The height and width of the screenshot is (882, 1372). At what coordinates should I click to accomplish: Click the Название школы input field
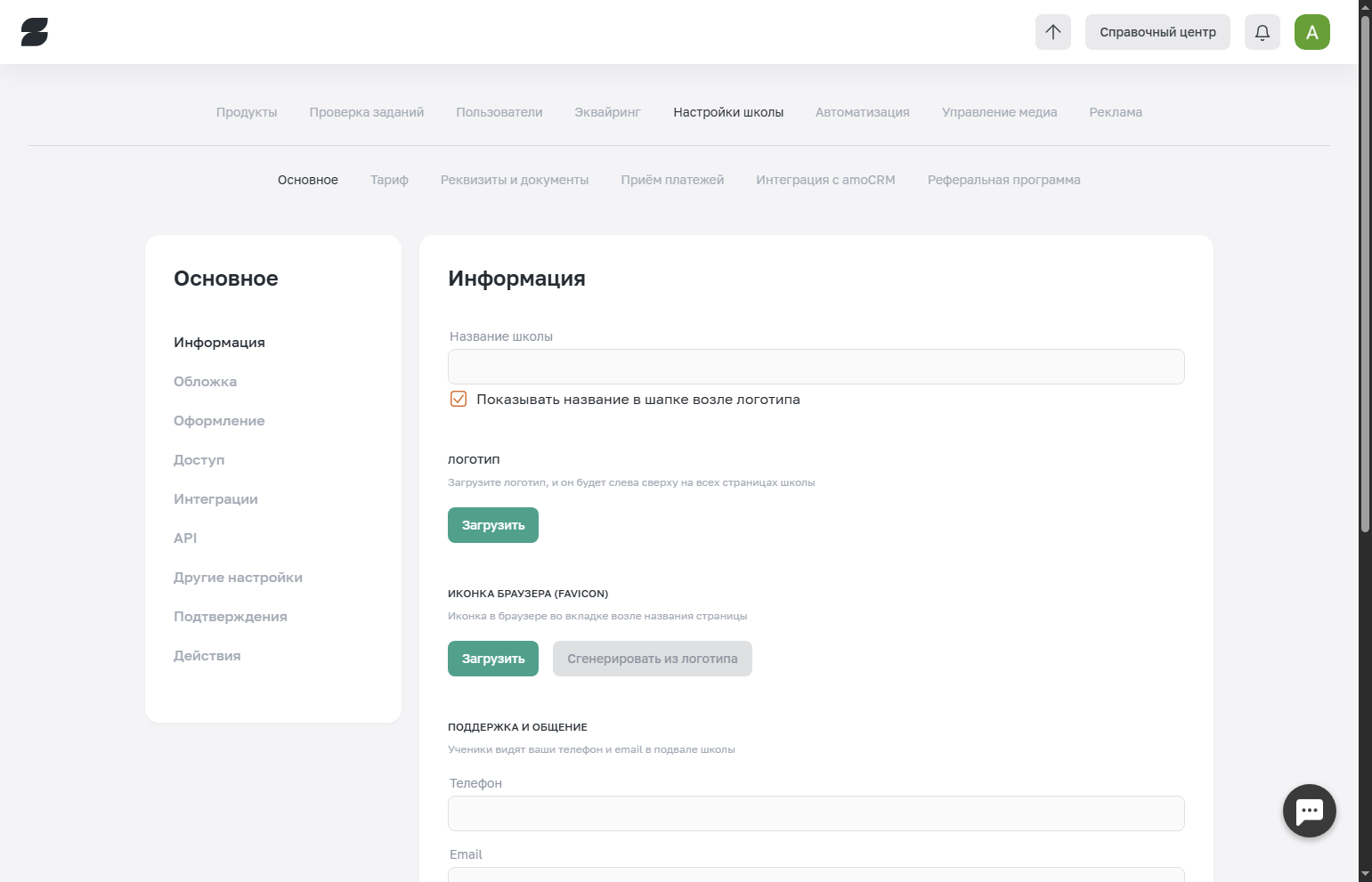816,367
